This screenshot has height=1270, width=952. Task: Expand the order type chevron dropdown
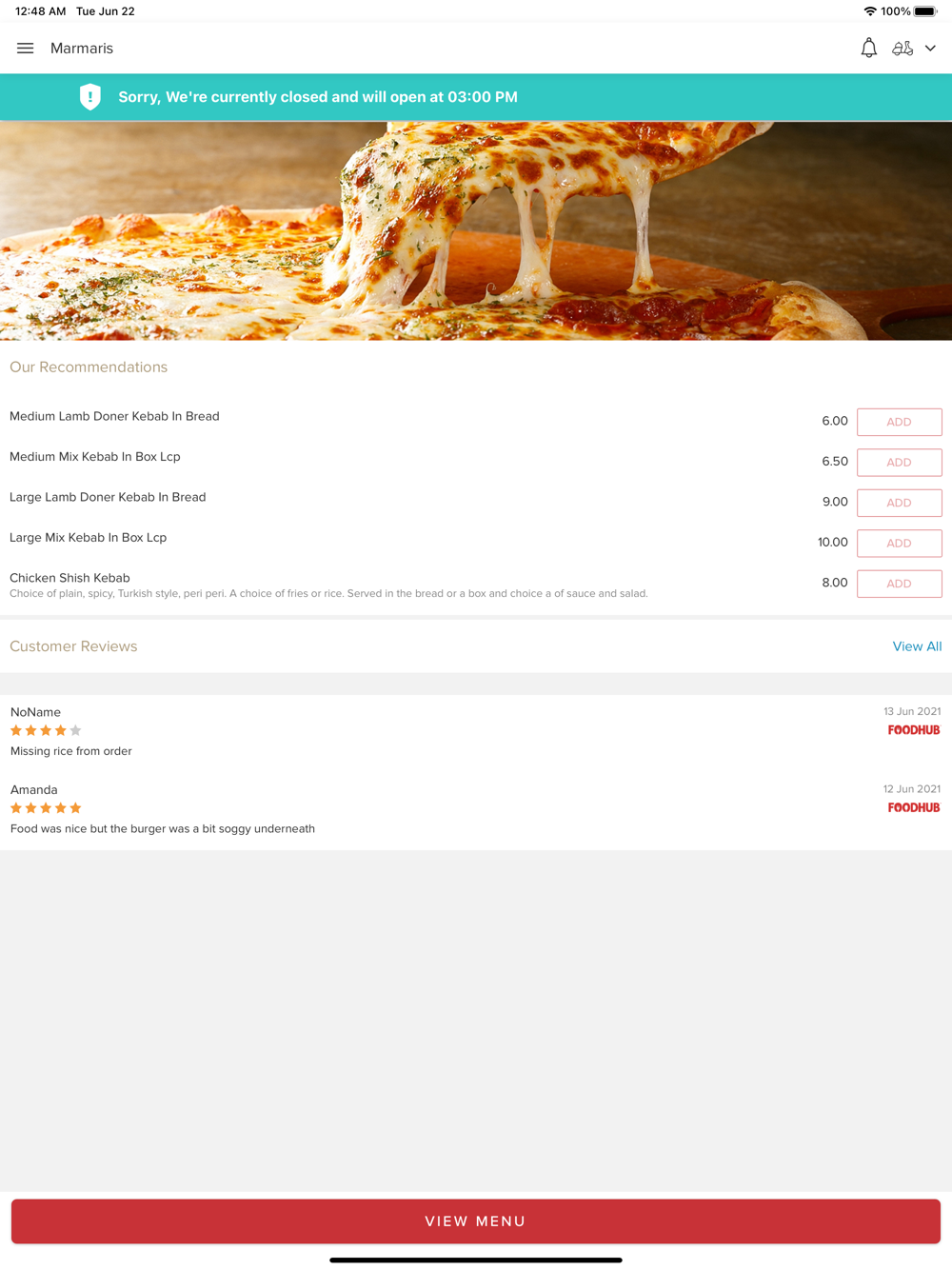pos(930,49)
